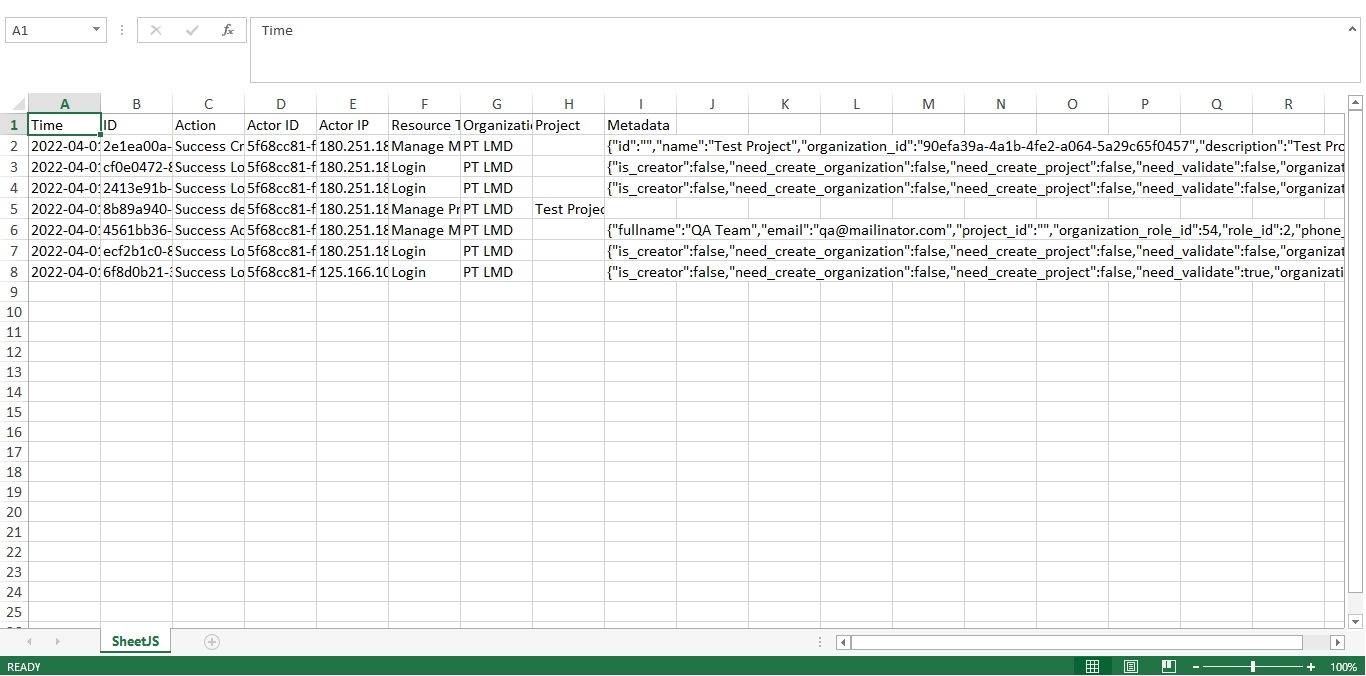This screenshot has height=676, width=1366.
Task: Click into the formula bar input field
Action: 800,48
